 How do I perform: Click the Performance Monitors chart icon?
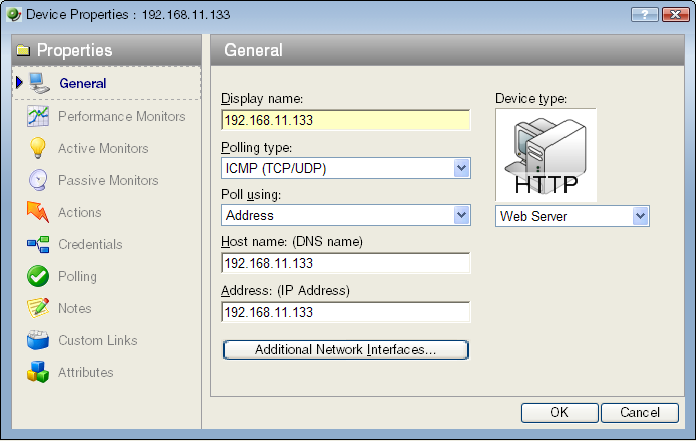(38, 116)
